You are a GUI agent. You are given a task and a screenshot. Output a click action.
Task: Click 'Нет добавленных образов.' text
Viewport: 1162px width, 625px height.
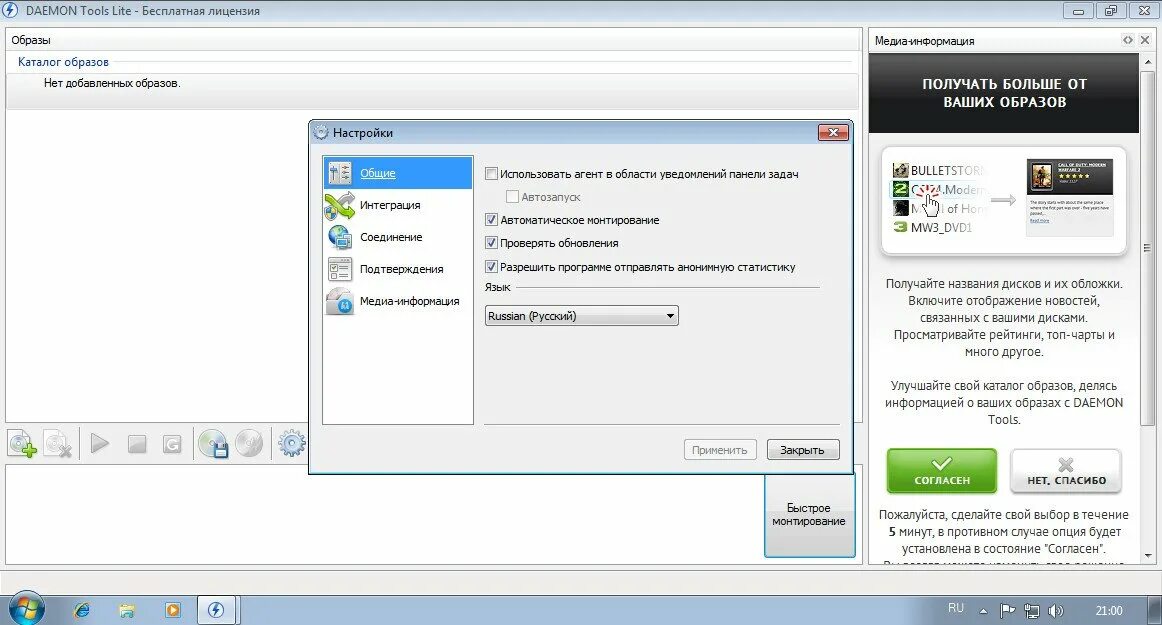(x=112, y=83)
